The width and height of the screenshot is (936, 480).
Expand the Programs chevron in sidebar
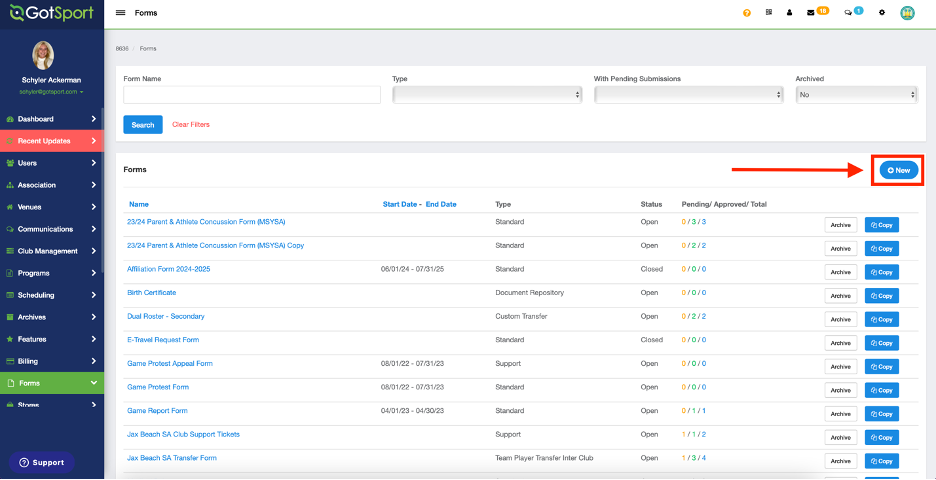coord(94,273)
